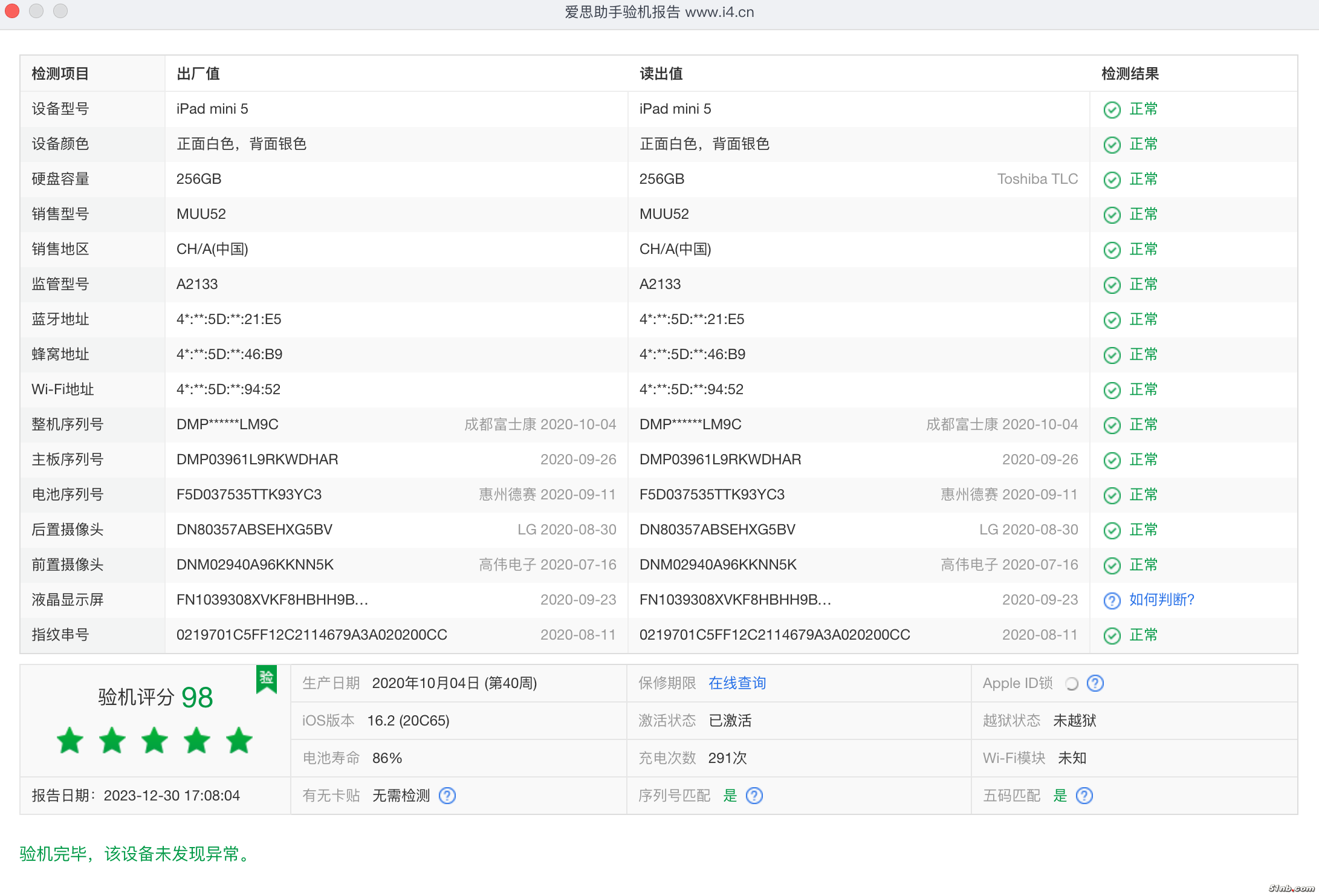Click the question icon next to 有无卡贴
This screenshot has width=1319, height=896.
click(447, 796)
